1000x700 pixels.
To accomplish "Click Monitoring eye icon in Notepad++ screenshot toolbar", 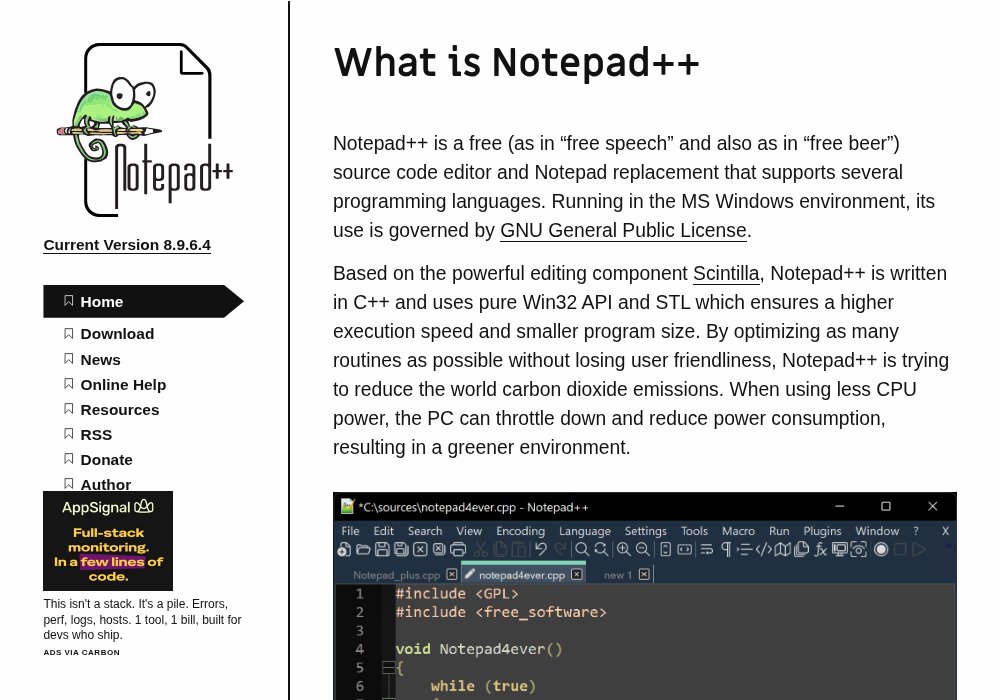I will click(858, 550).
